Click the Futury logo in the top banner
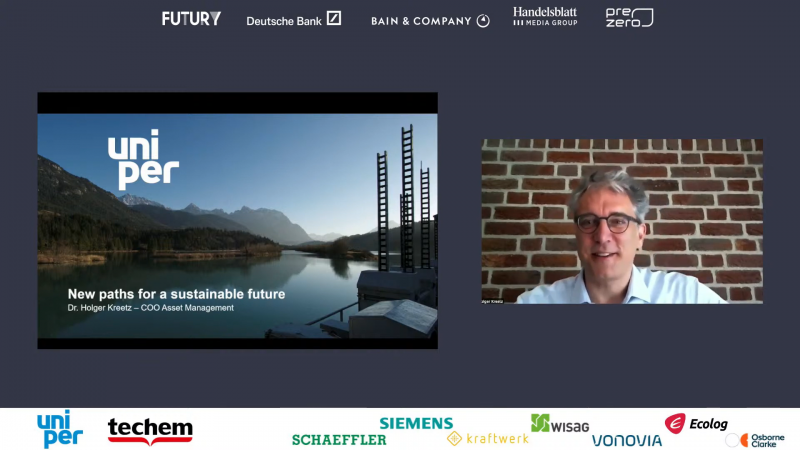This screenshot has height=450, width=800. click(x=191, y=19)
